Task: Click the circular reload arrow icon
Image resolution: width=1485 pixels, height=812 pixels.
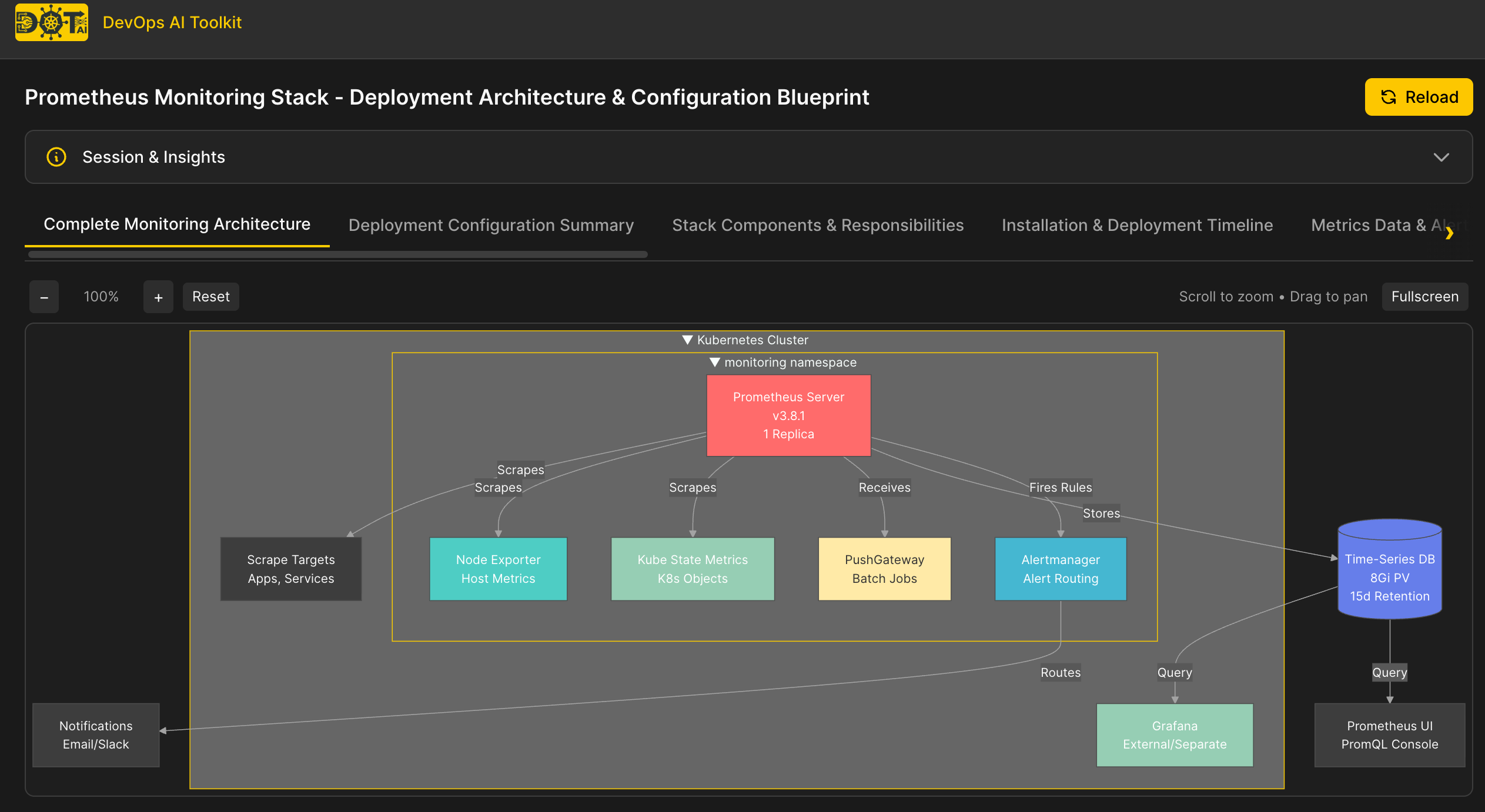Action: pos(1388,97)
